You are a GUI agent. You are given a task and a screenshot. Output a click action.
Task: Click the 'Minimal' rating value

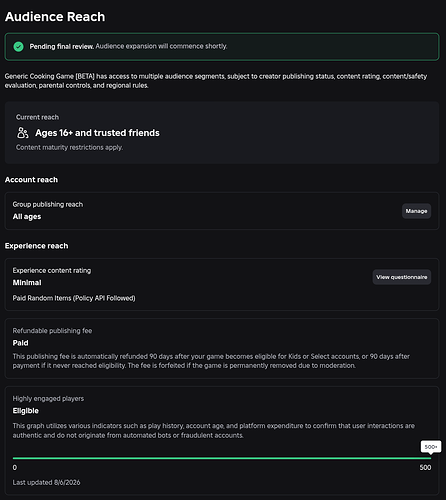point(27,283)
